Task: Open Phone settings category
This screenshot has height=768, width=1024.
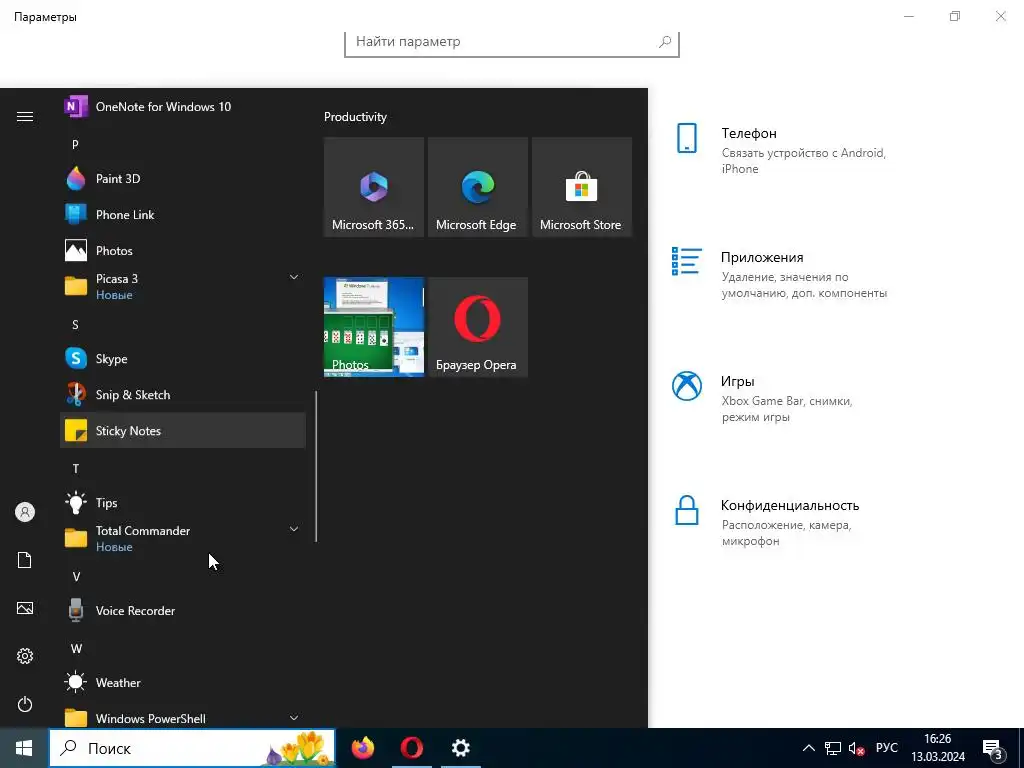Action: click(780, 150)
